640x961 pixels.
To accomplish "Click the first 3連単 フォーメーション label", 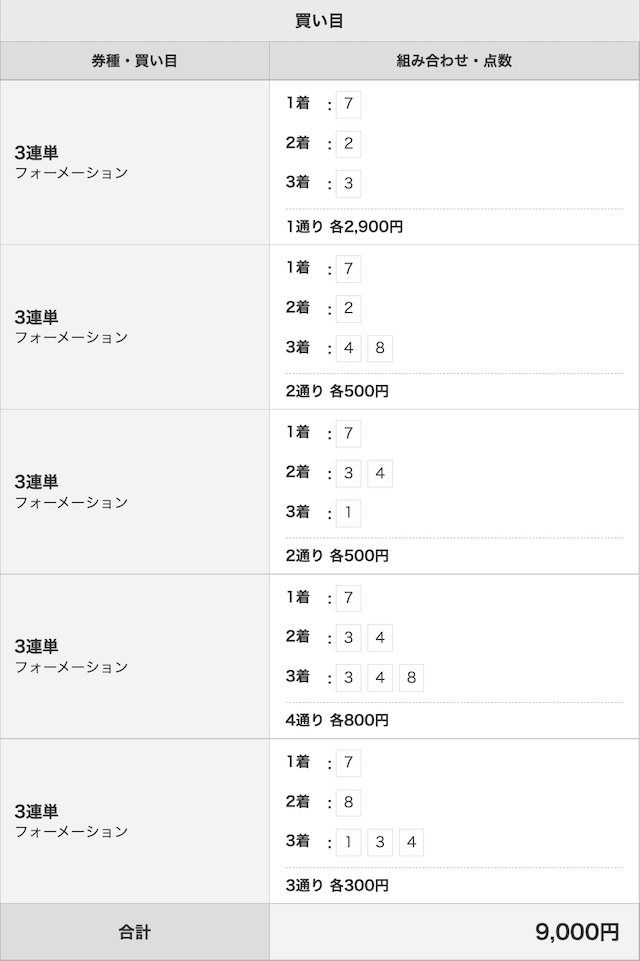I will tap(71, 162).
